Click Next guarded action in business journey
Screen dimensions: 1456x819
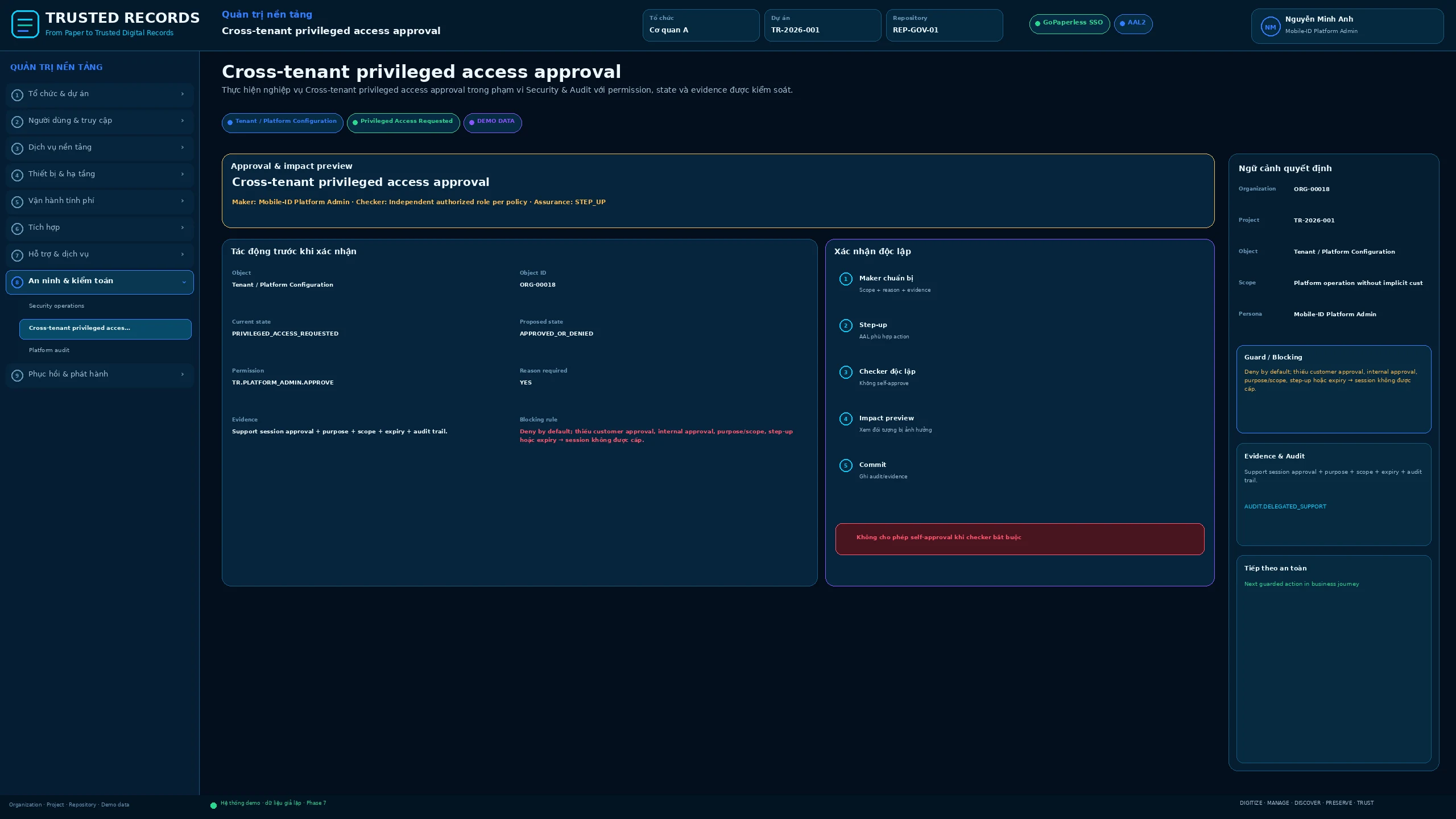[x=1301, y=584]
